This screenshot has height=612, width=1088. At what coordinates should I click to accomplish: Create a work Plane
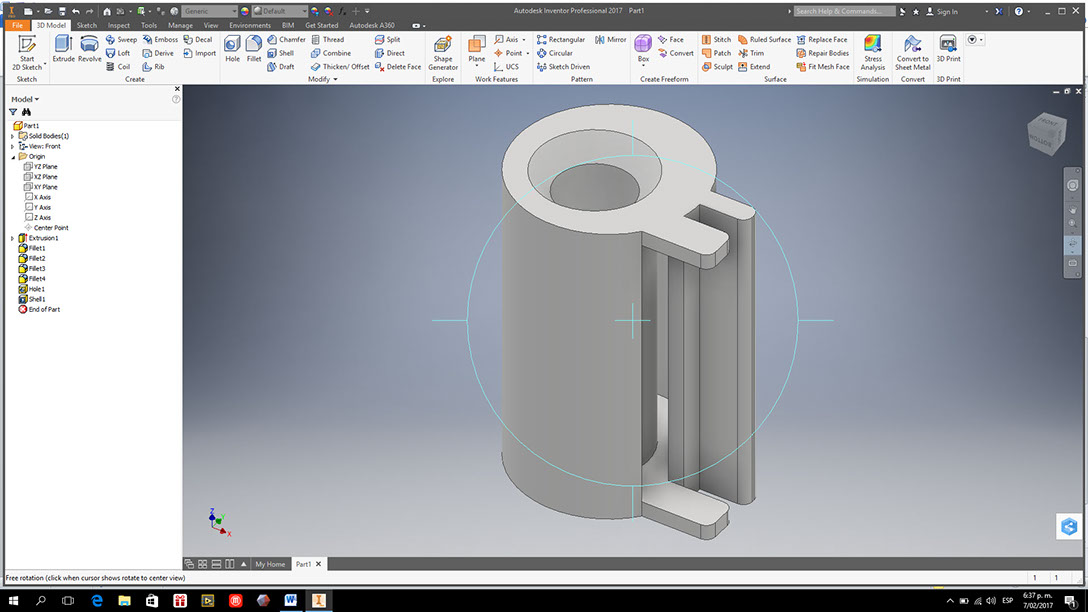[x=477, y=50]
